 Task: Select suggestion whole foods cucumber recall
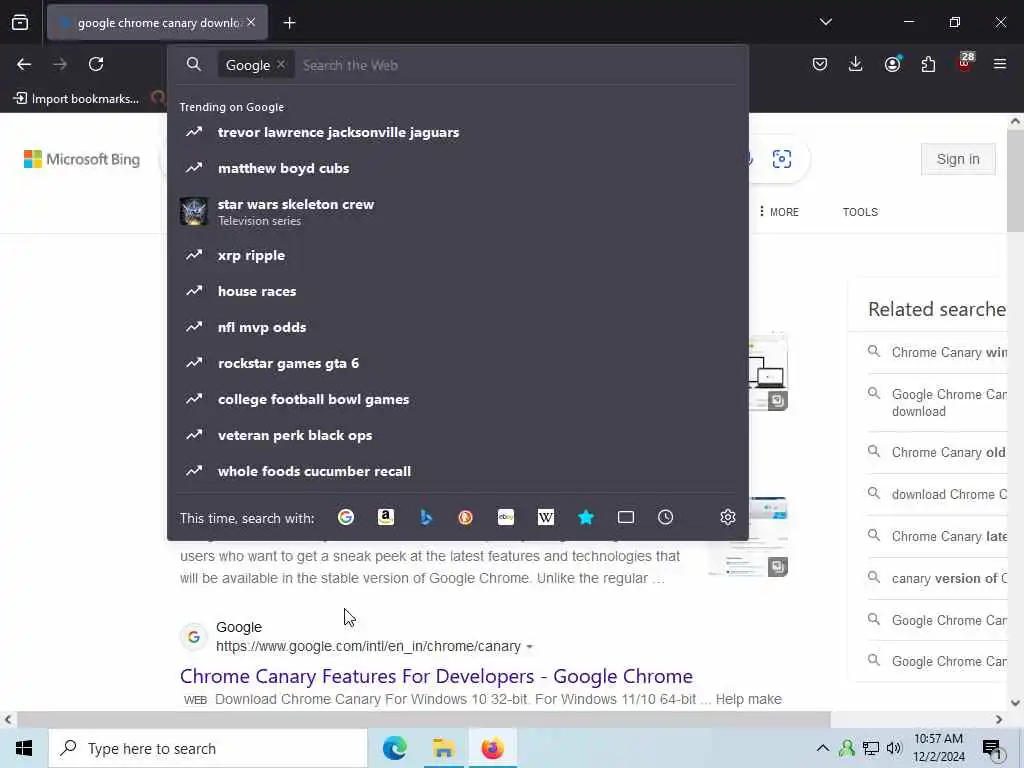tap(458, 471)
